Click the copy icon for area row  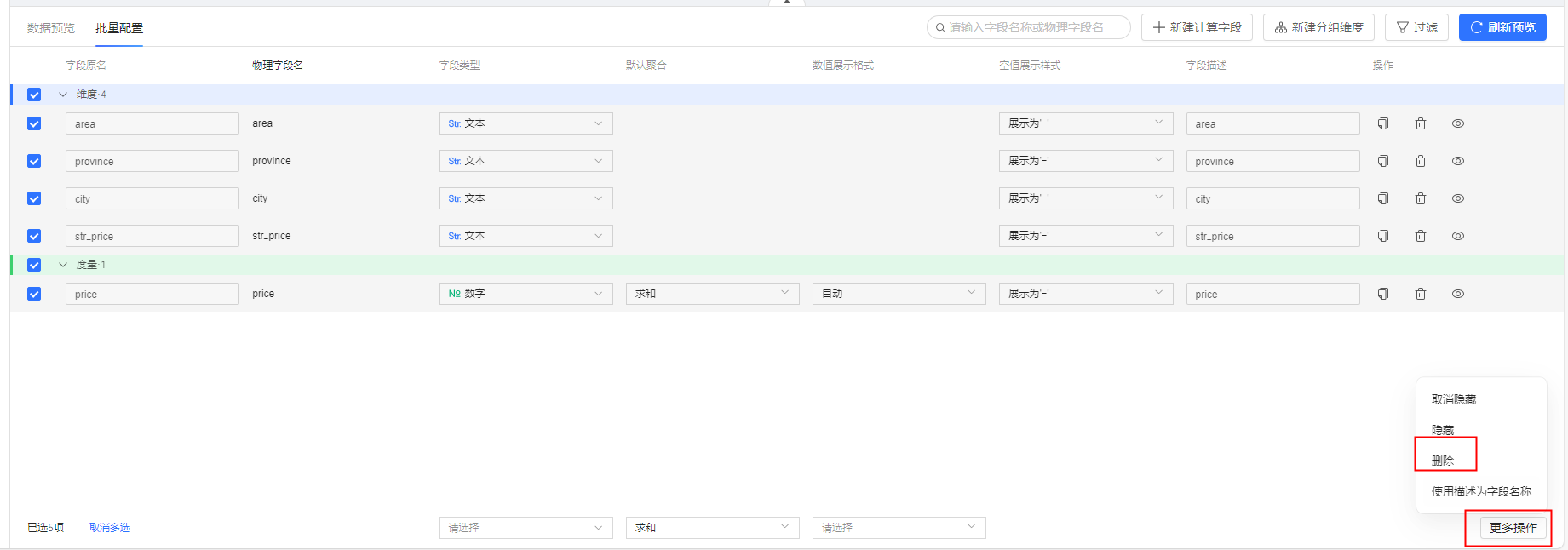(1383, 123)
